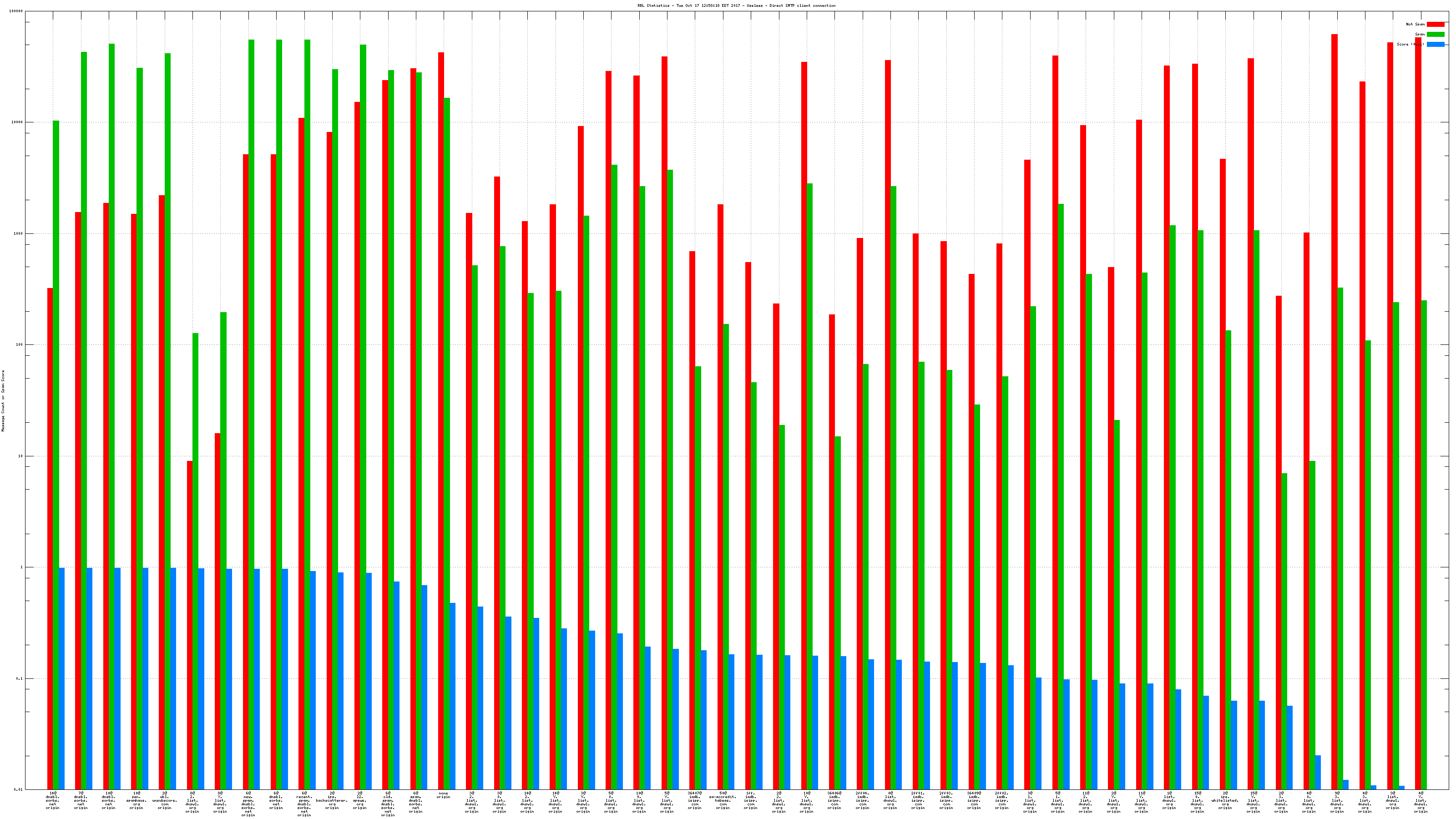This screenshot has height=819, width=1456.
Task: Click the sa-accredit.habeas.com origin axis label
Action: click(x=723, y=801)
